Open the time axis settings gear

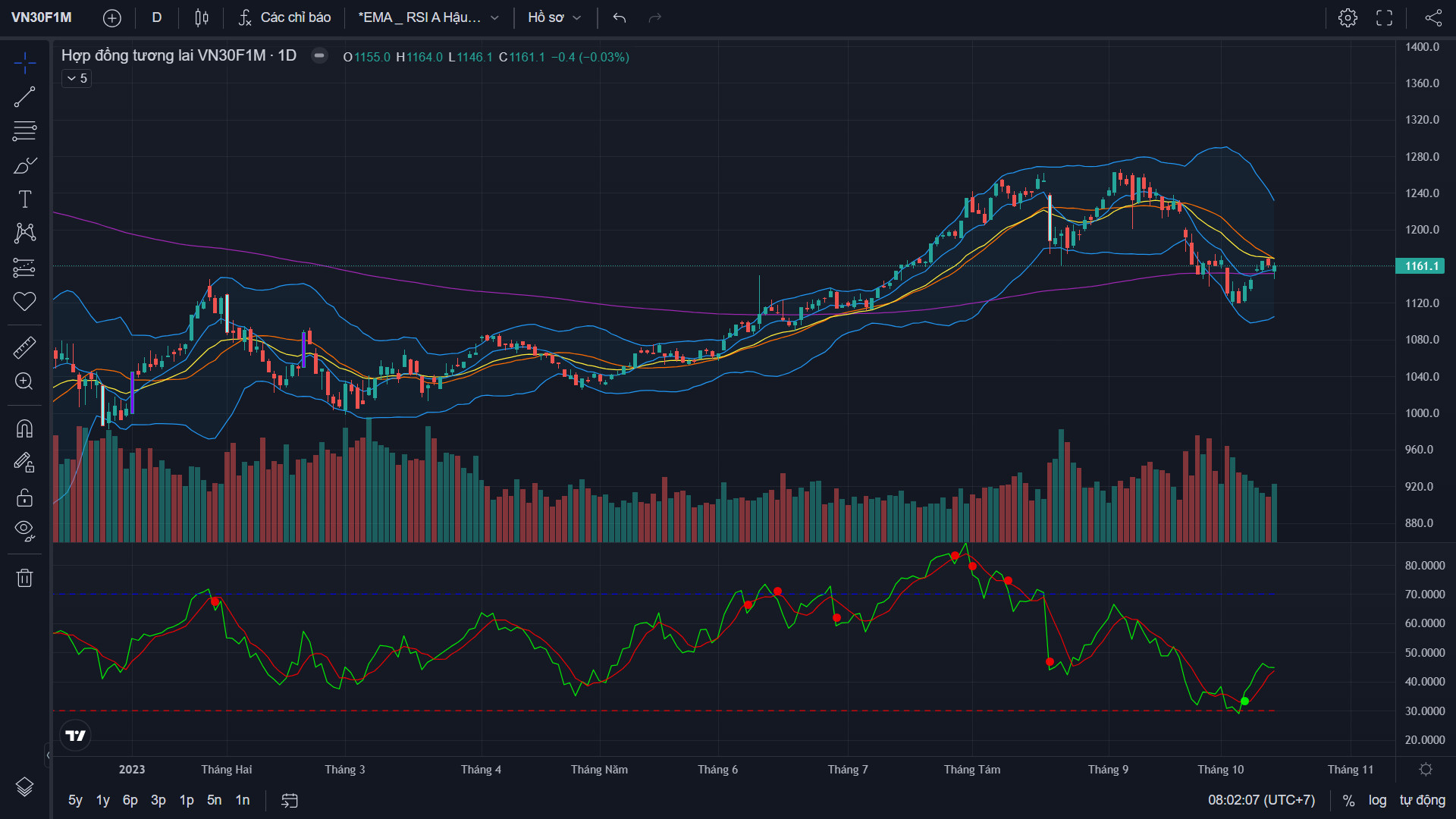[x=1426, y=769]
